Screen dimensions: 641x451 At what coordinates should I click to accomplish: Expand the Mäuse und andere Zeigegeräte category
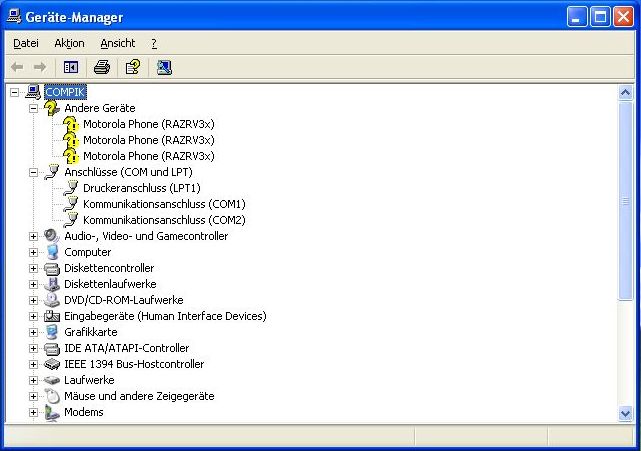34,396
